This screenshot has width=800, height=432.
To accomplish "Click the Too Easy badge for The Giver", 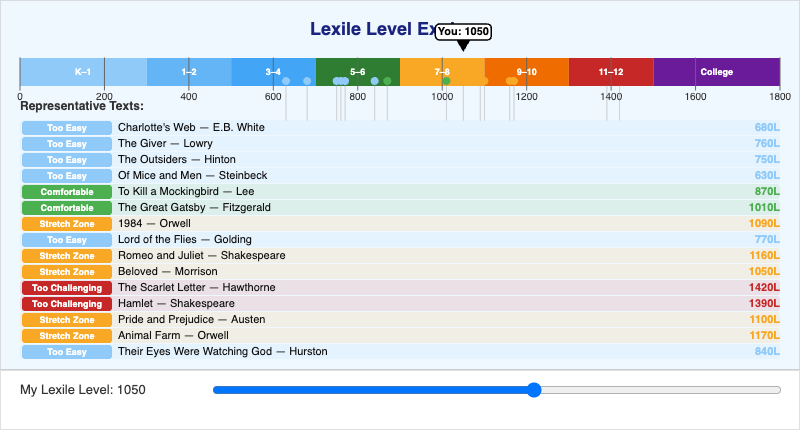I will point(67,144).
